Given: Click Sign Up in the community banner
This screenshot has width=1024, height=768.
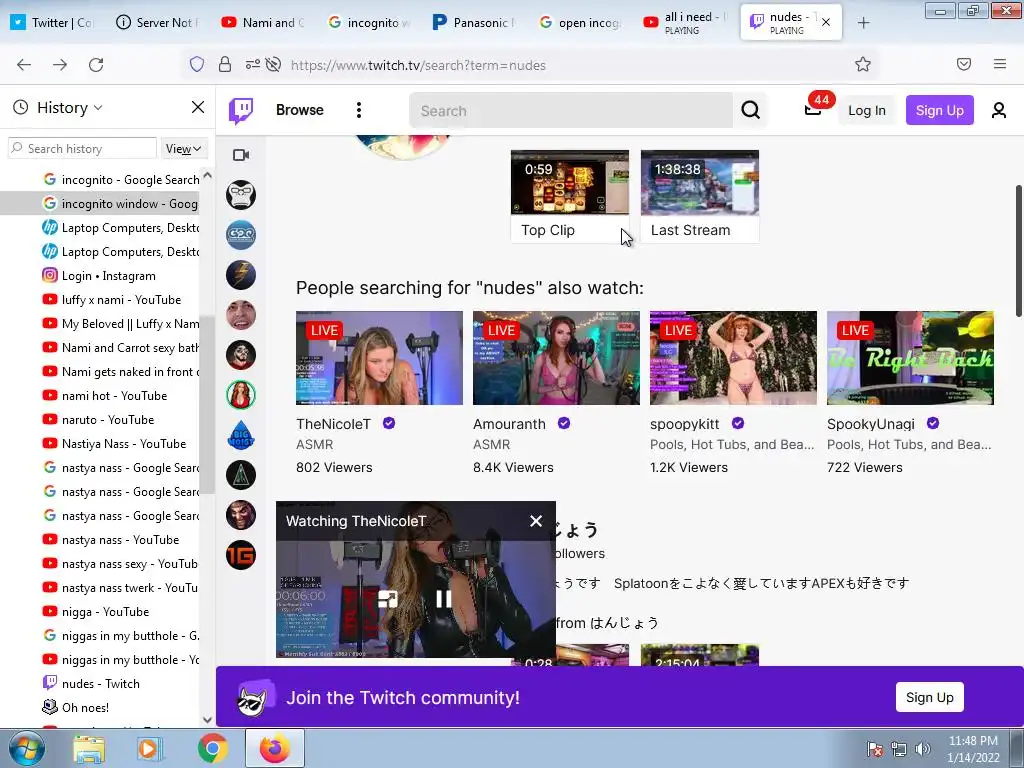Looking at the screenshot, I should pyautogui.click(x=929, y=697).
